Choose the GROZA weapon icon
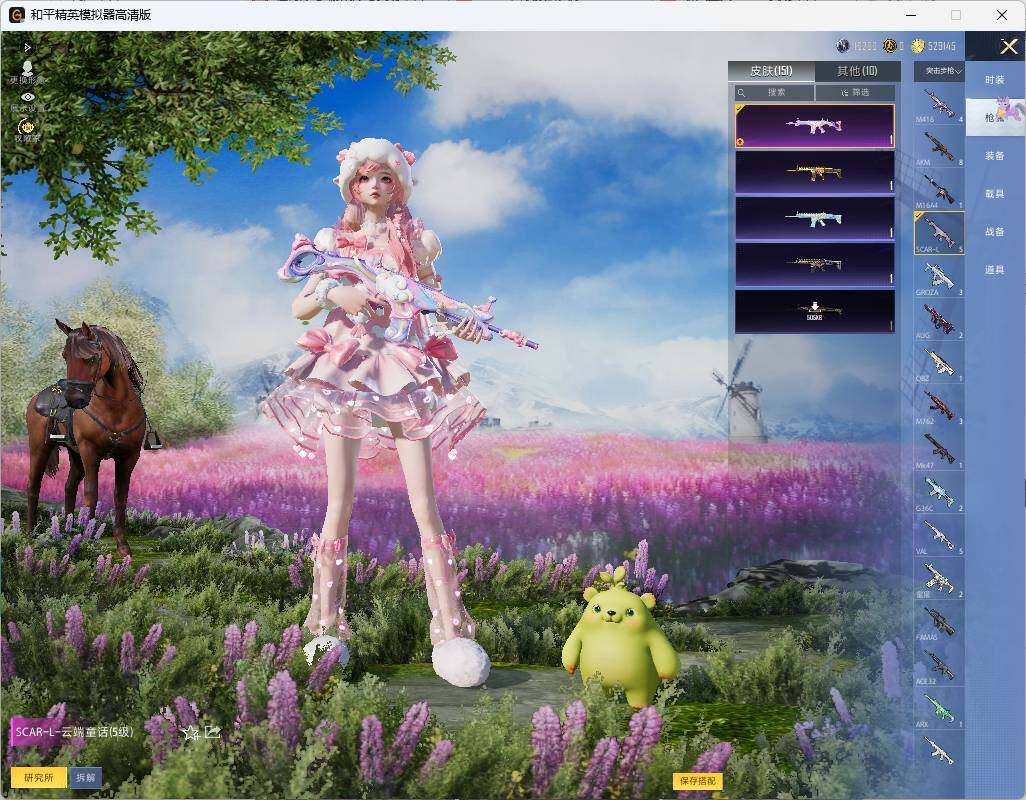The height and width of the screenshot is (800, 1026). pyautogui.click(x=939, y=277)
